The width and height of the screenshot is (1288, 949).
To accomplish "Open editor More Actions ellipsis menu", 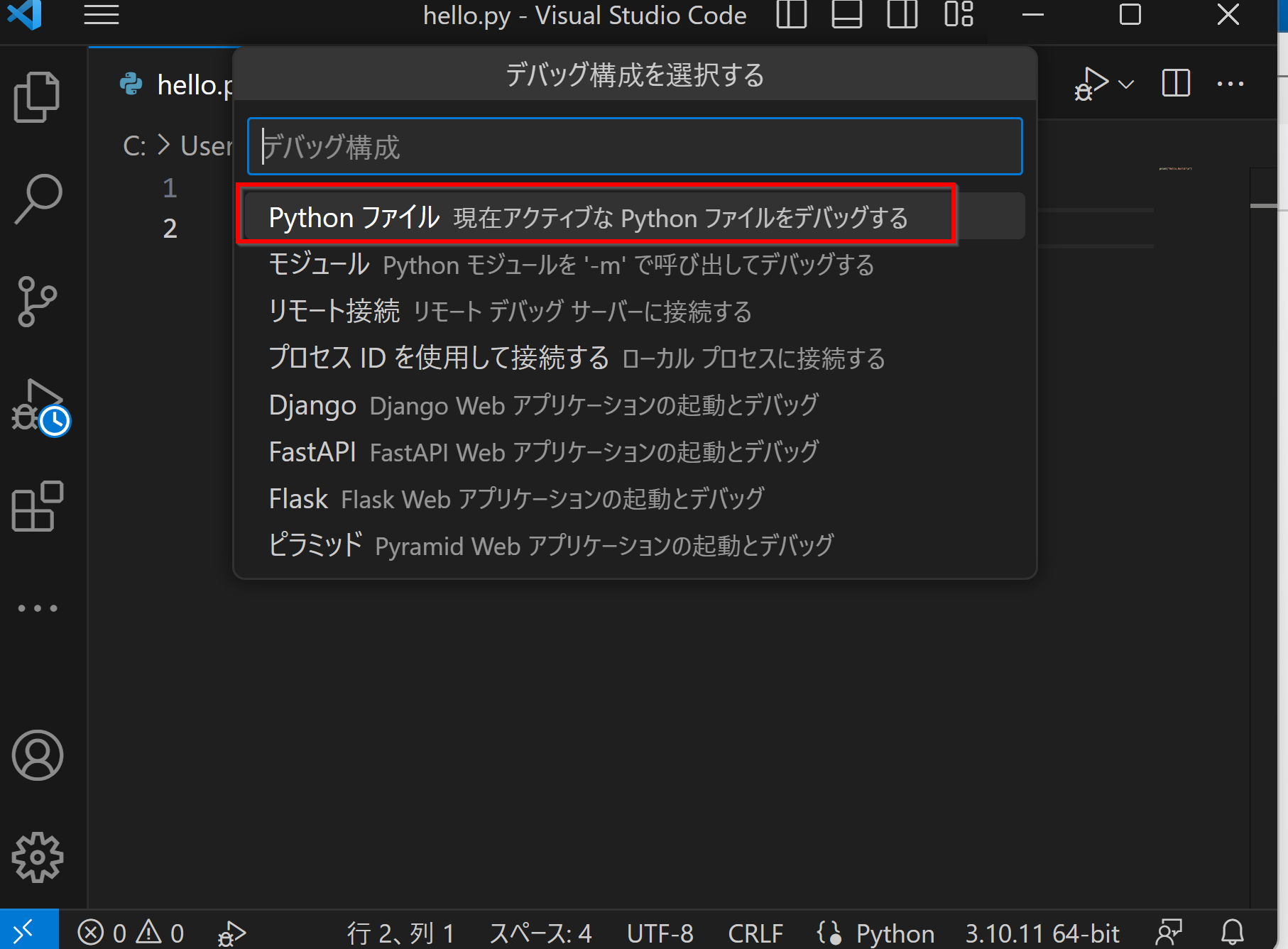I will point(1230,84).
